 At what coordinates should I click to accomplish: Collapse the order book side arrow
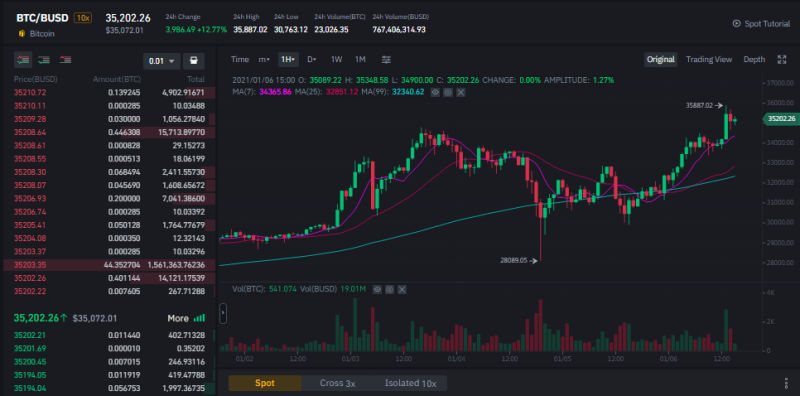click(223, 313)
